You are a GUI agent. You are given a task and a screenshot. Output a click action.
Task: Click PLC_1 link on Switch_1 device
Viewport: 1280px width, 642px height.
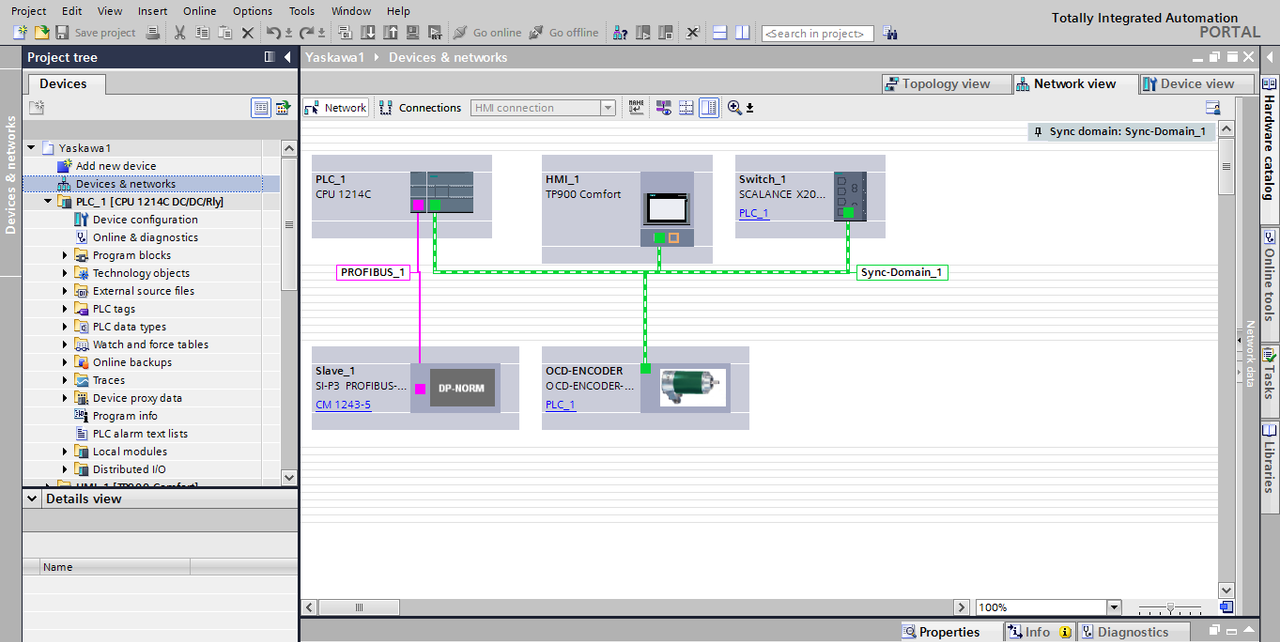[754, 213]
